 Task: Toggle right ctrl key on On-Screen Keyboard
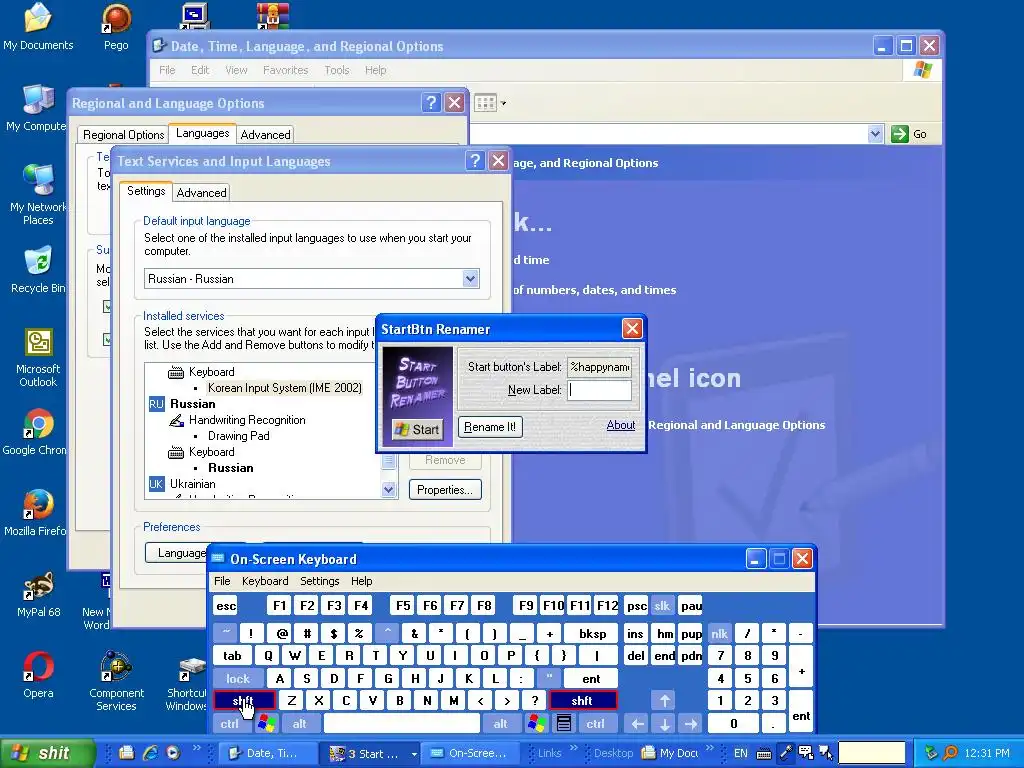coord(596,724)
